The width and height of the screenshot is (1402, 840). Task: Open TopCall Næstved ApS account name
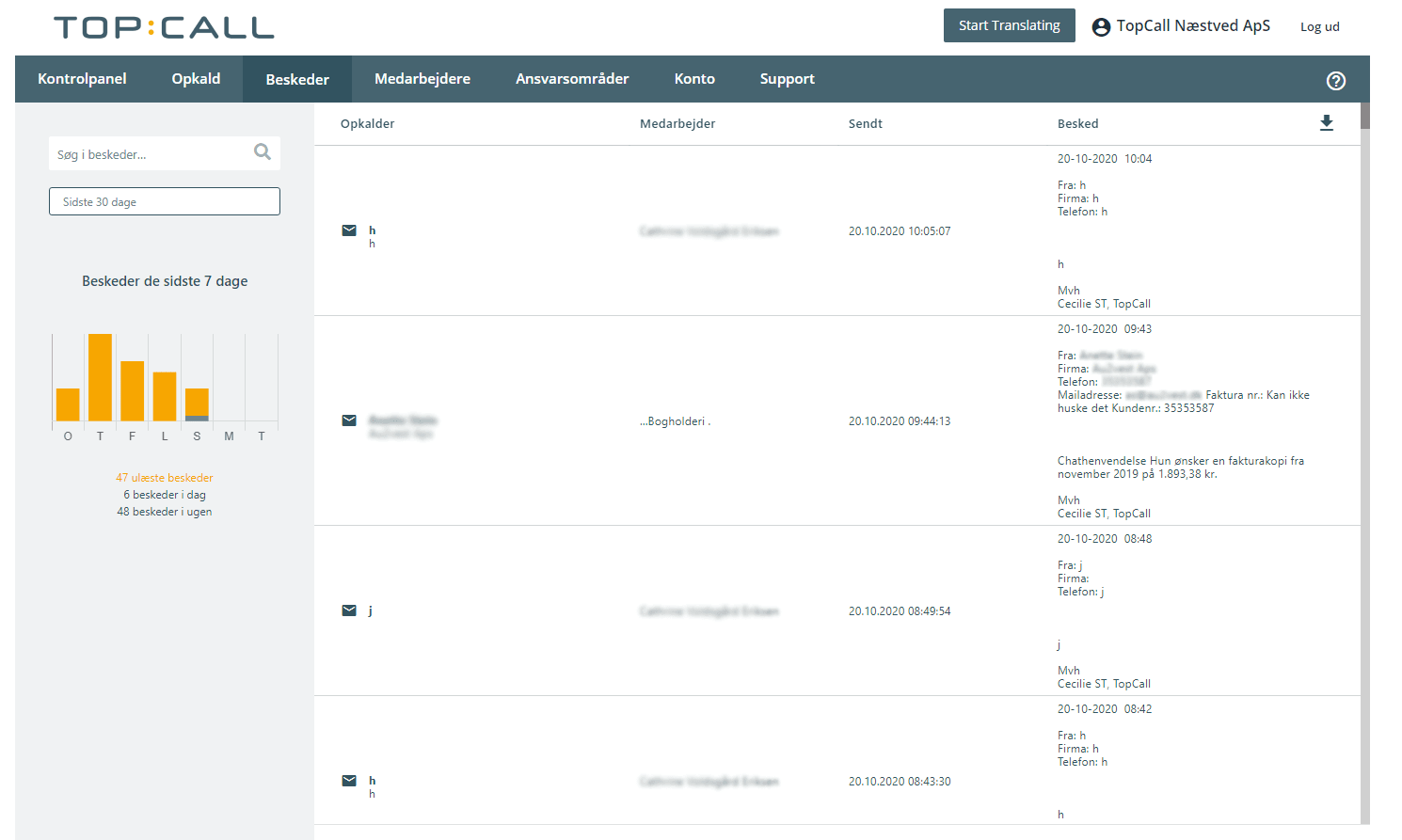(1193, 26)
